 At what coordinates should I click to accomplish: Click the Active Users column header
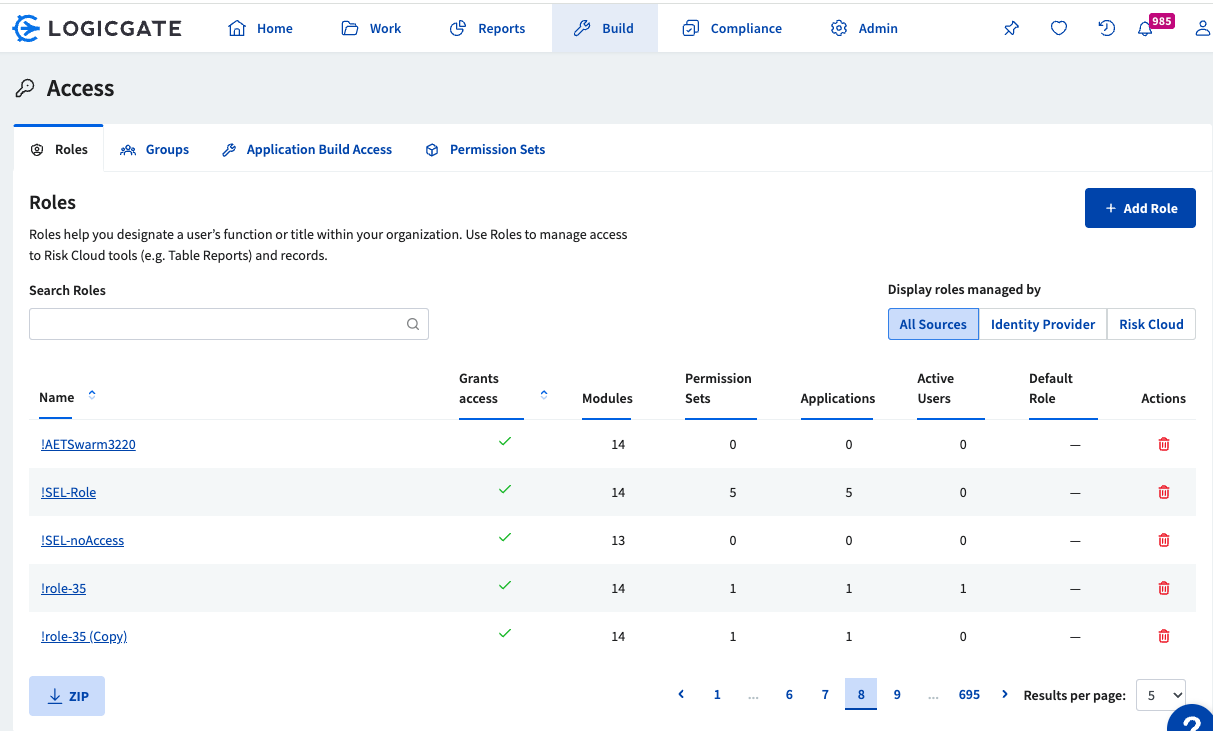click(936, 388)
